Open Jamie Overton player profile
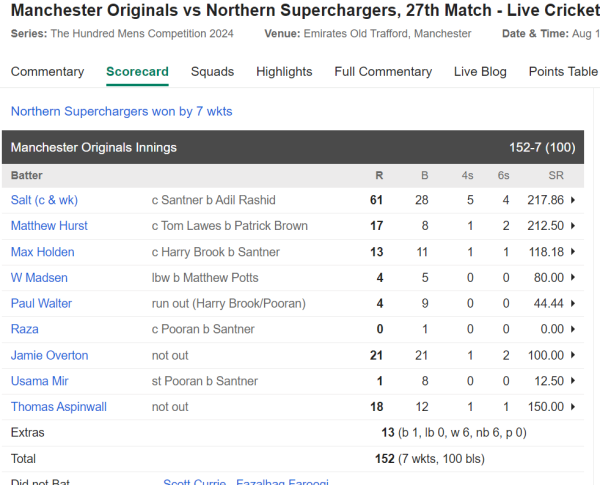The width and height of the screenshot is (600, 485). pyautogui.click(x=49, y=355)
